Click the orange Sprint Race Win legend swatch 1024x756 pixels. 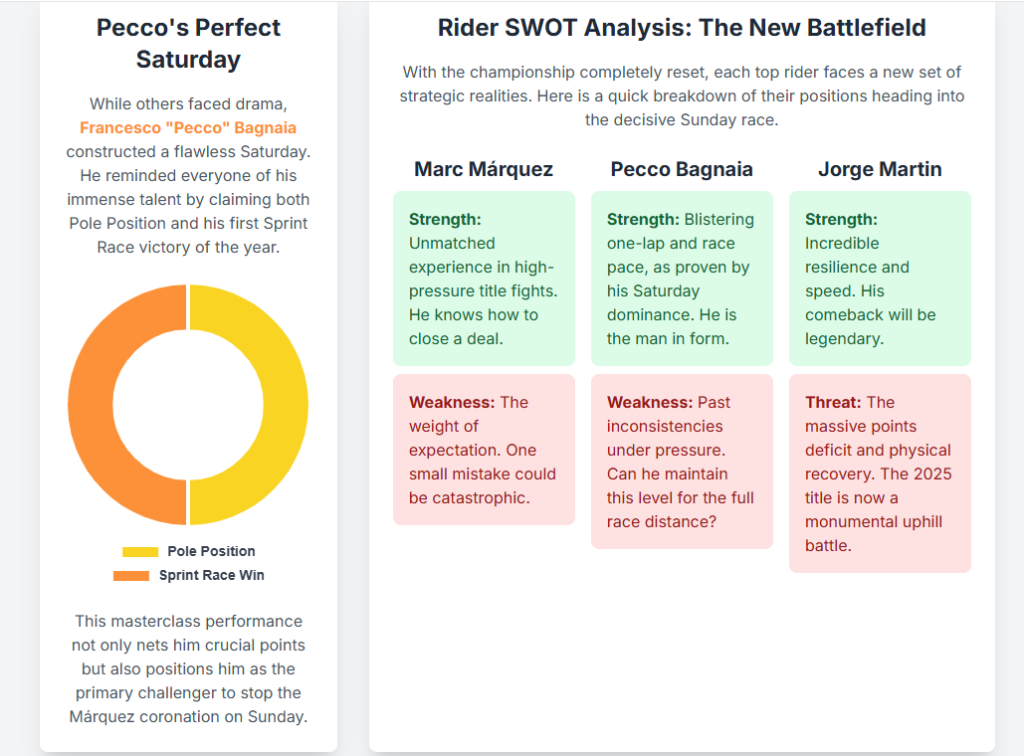click(x=131, y=575)
